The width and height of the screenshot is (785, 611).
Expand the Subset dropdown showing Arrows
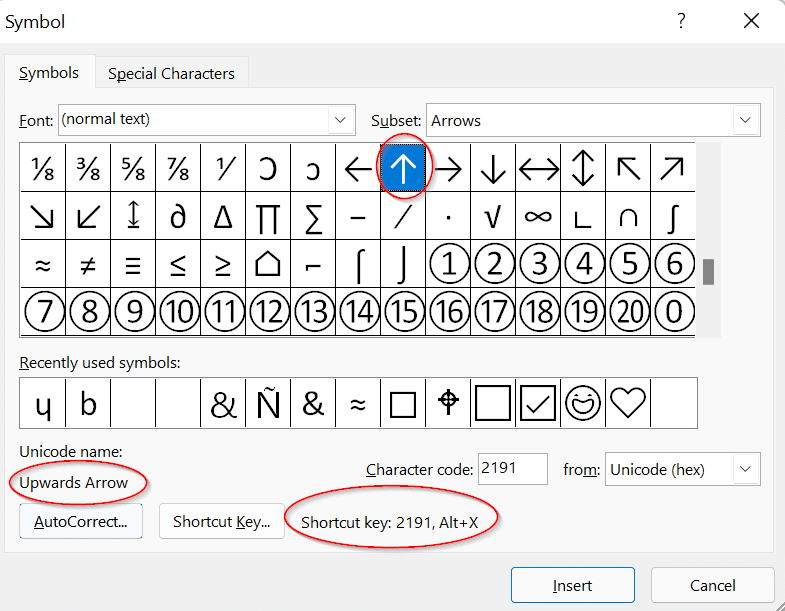[745, 120]
